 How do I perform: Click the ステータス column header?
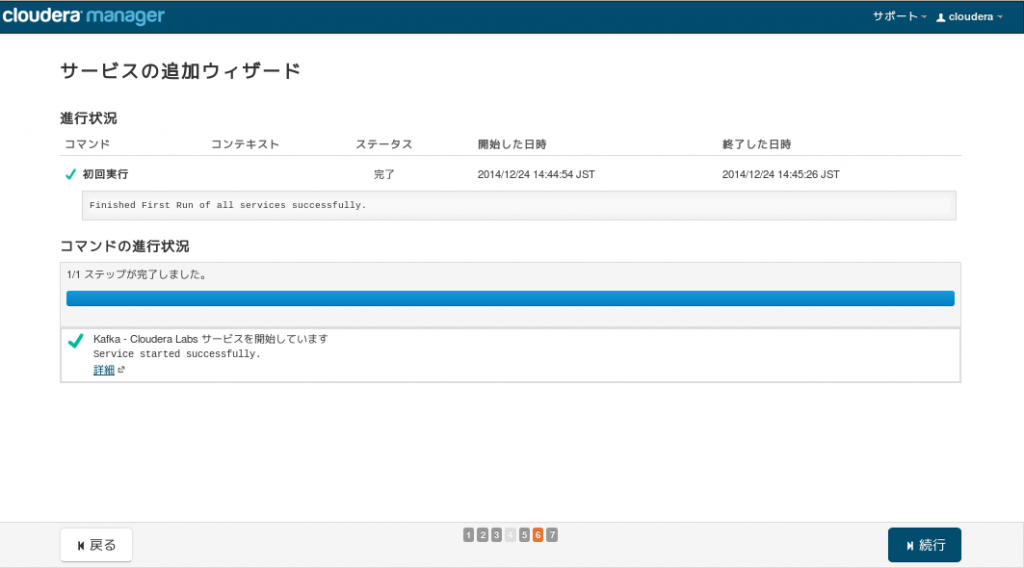pos(384,144)
